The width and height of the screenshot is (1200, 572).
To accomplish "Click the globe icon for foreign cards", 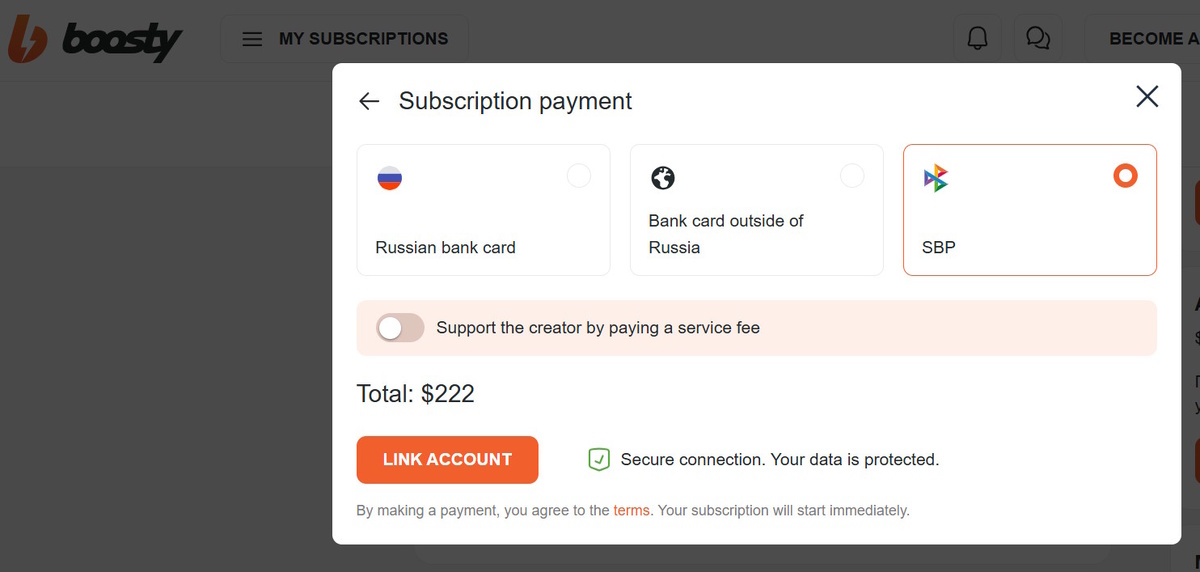I will click(662, 178).
